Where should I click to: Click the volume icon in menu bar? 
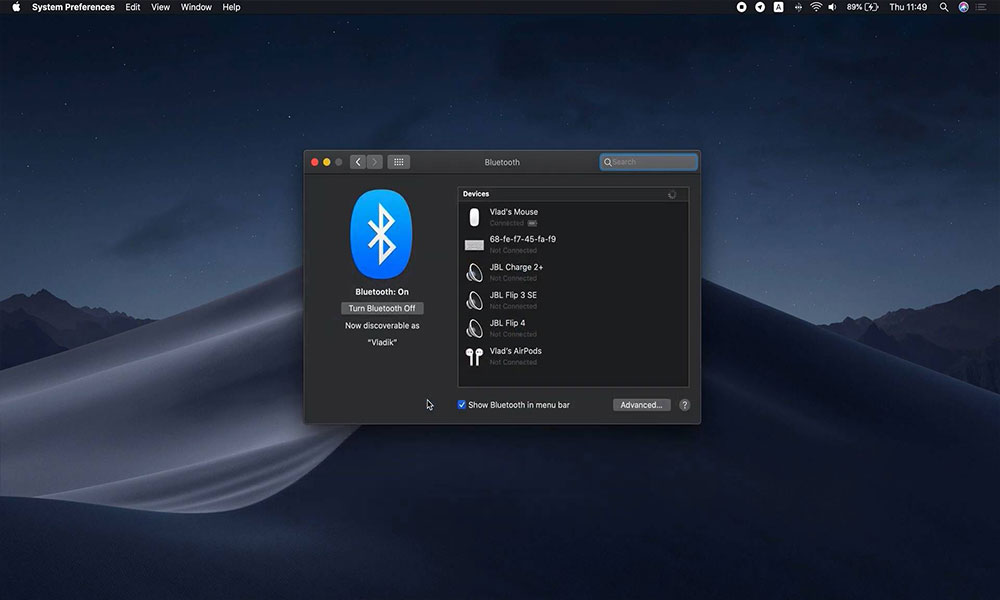[x=832, y=7]
